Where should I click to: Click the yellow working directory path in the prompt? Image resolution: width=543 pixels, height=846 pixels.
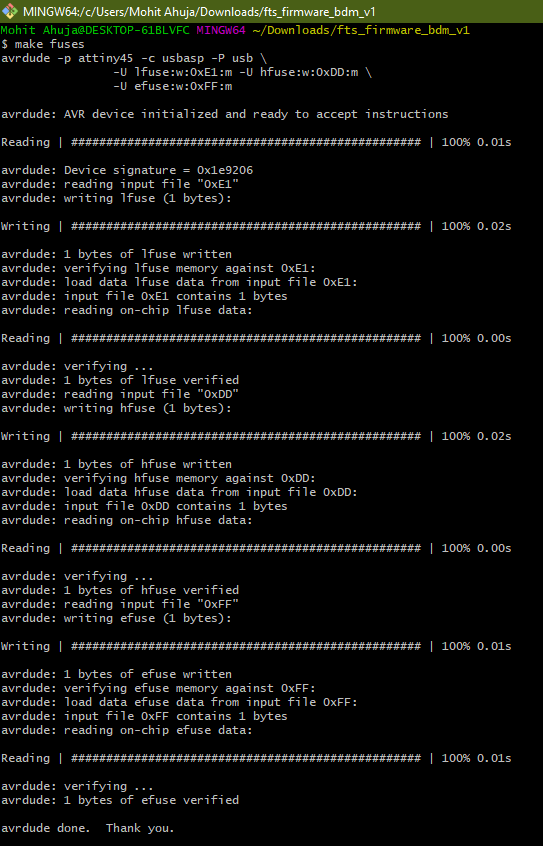click(361, 30)
